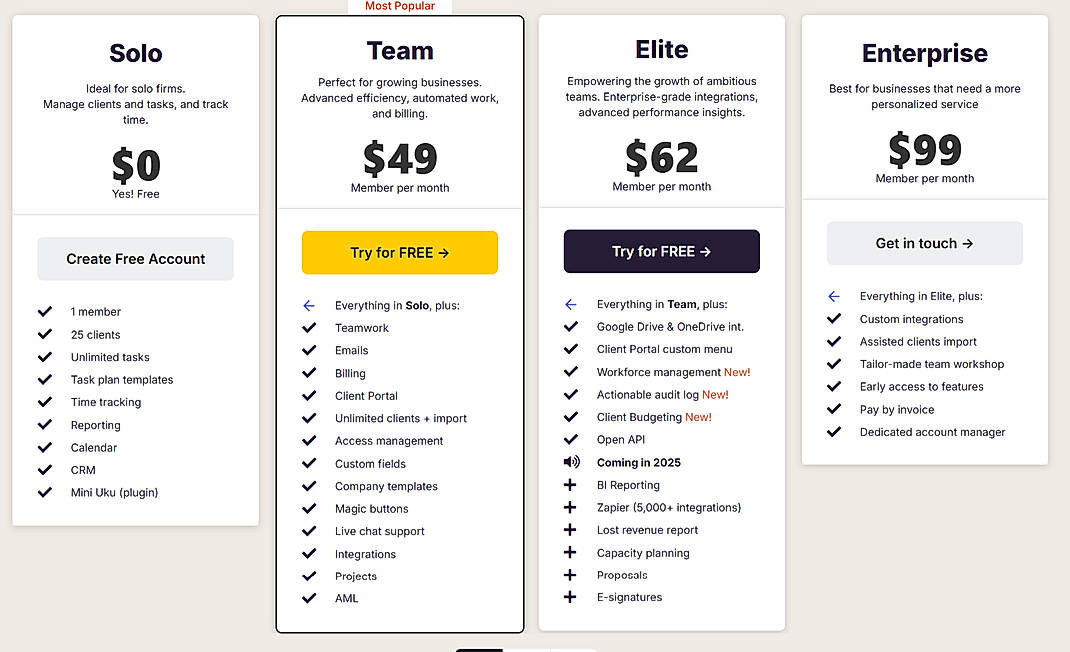1070x652 pixels.
Task: Click the checkmark next to Unlimited clients + import
Action: tap(308, 418)
